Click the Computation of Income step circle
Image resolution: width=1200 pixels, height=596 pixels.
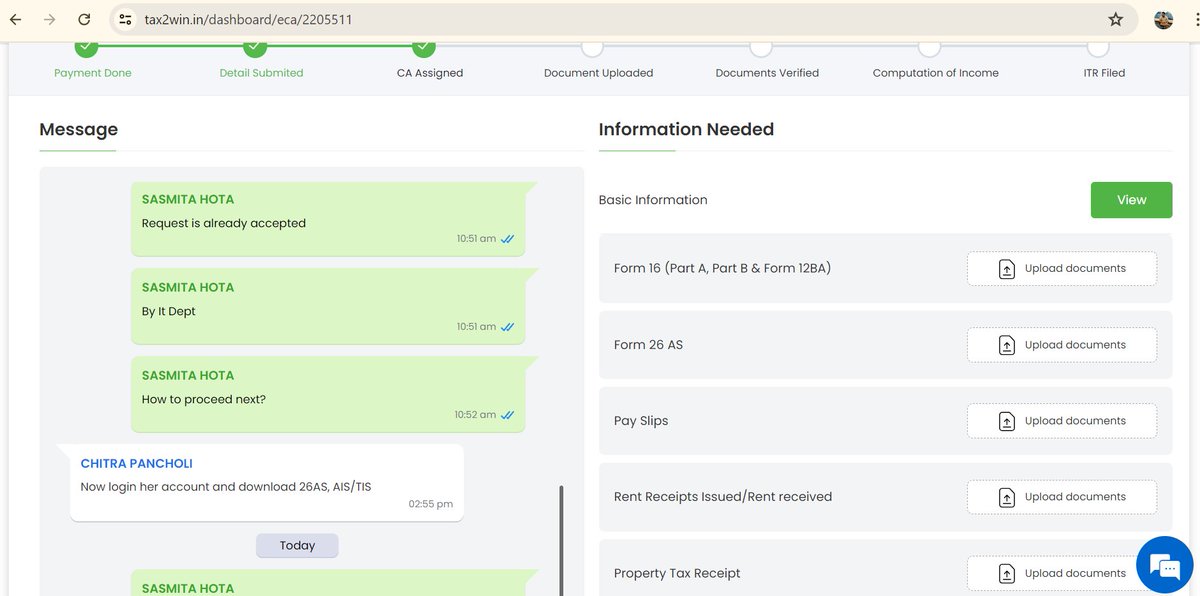point(930,47)
